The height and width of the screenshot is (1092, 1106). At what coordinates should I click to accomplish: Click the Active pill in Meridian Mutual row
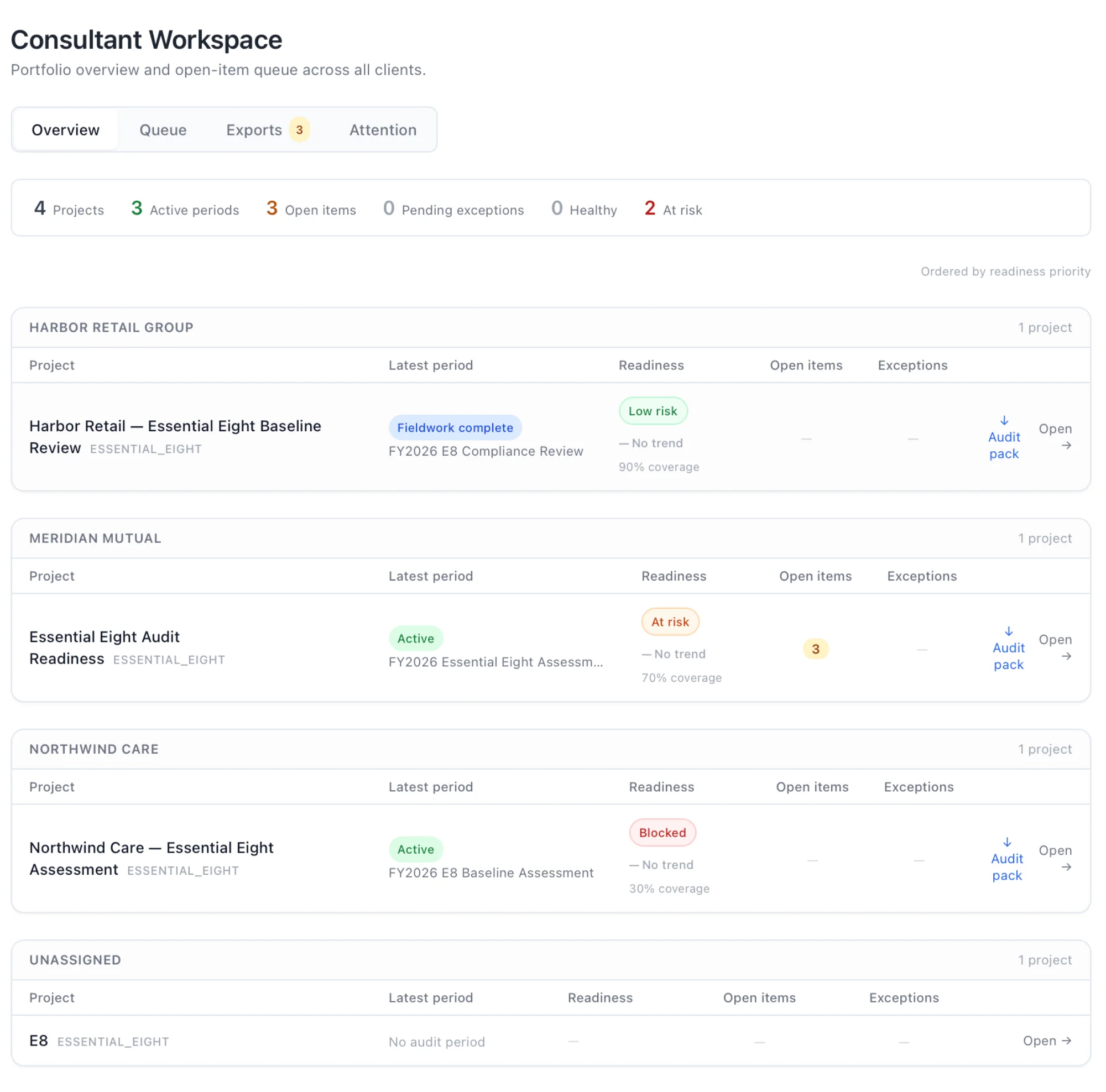(x=416, y=638)
